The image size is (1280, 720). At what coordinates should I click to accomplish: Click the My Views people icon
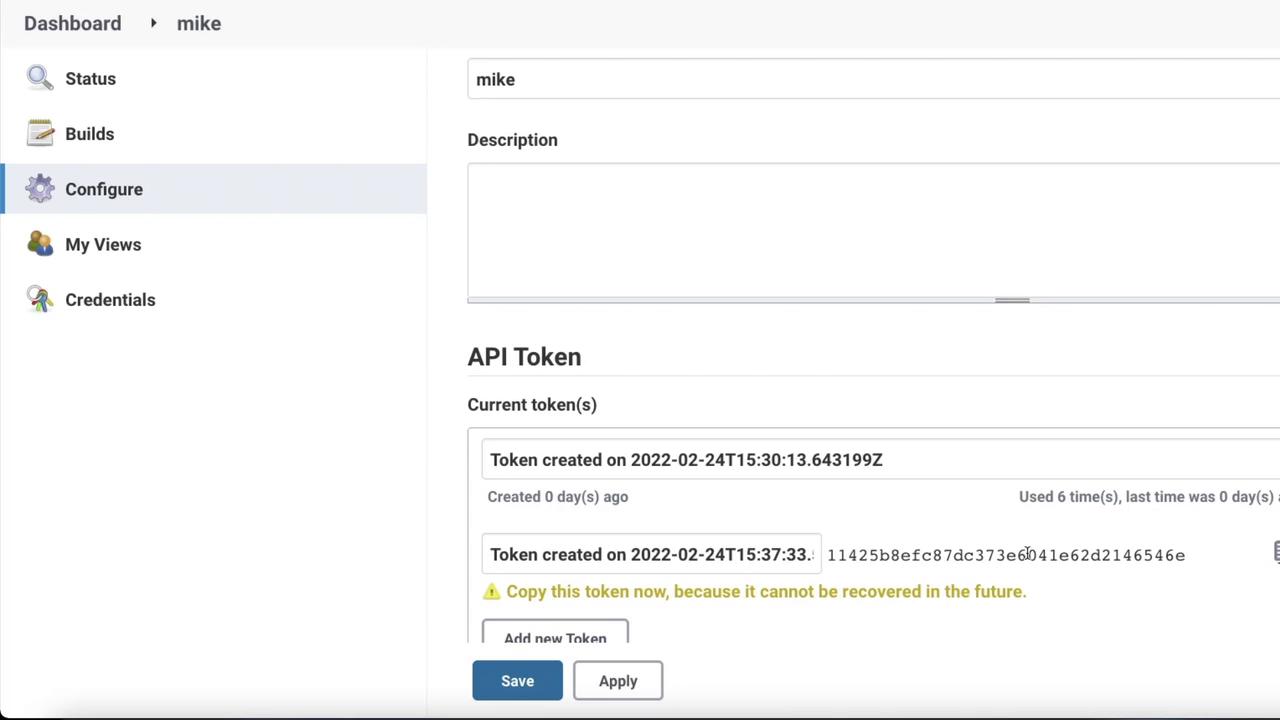pyautogui.click(x=40, y=244)
